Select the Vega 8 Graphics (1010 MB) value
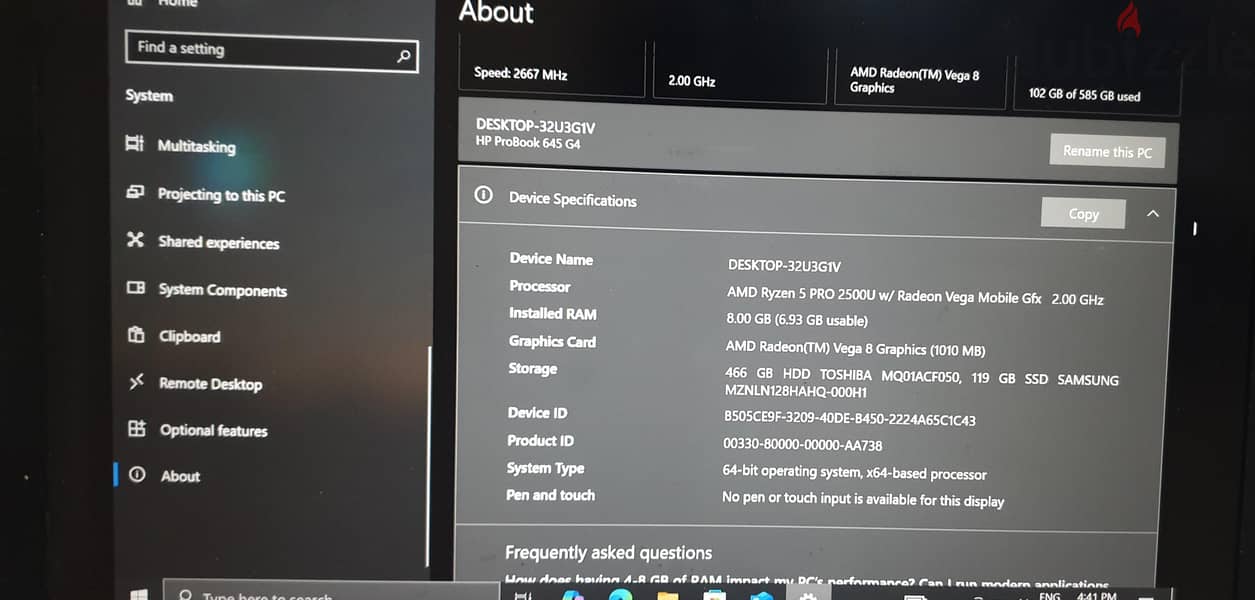 pos(855,349)
